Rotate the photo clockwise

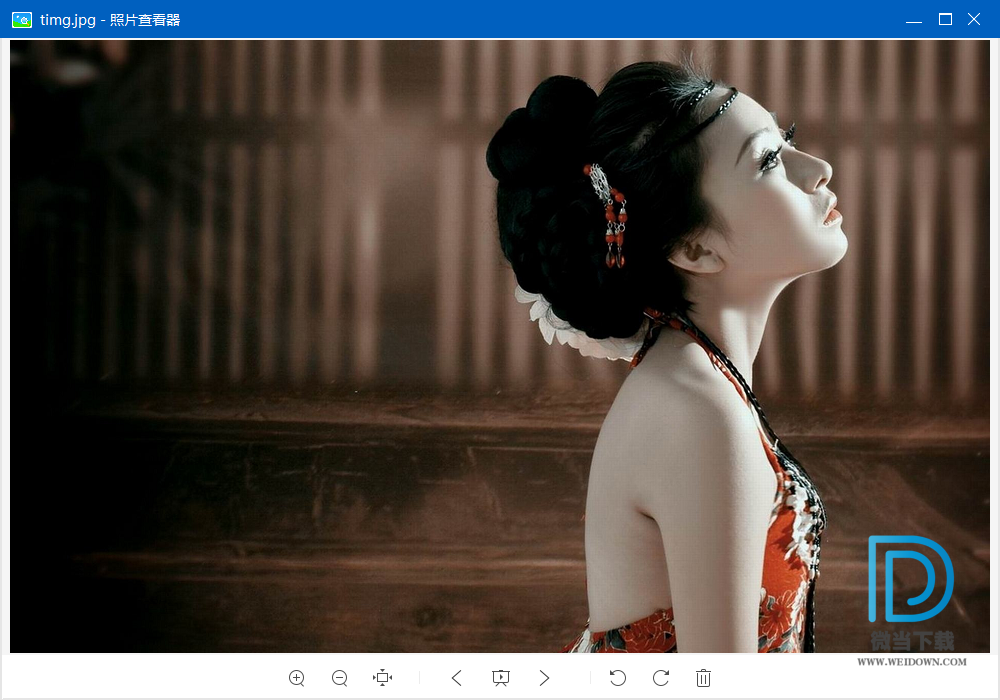point(661,678)
